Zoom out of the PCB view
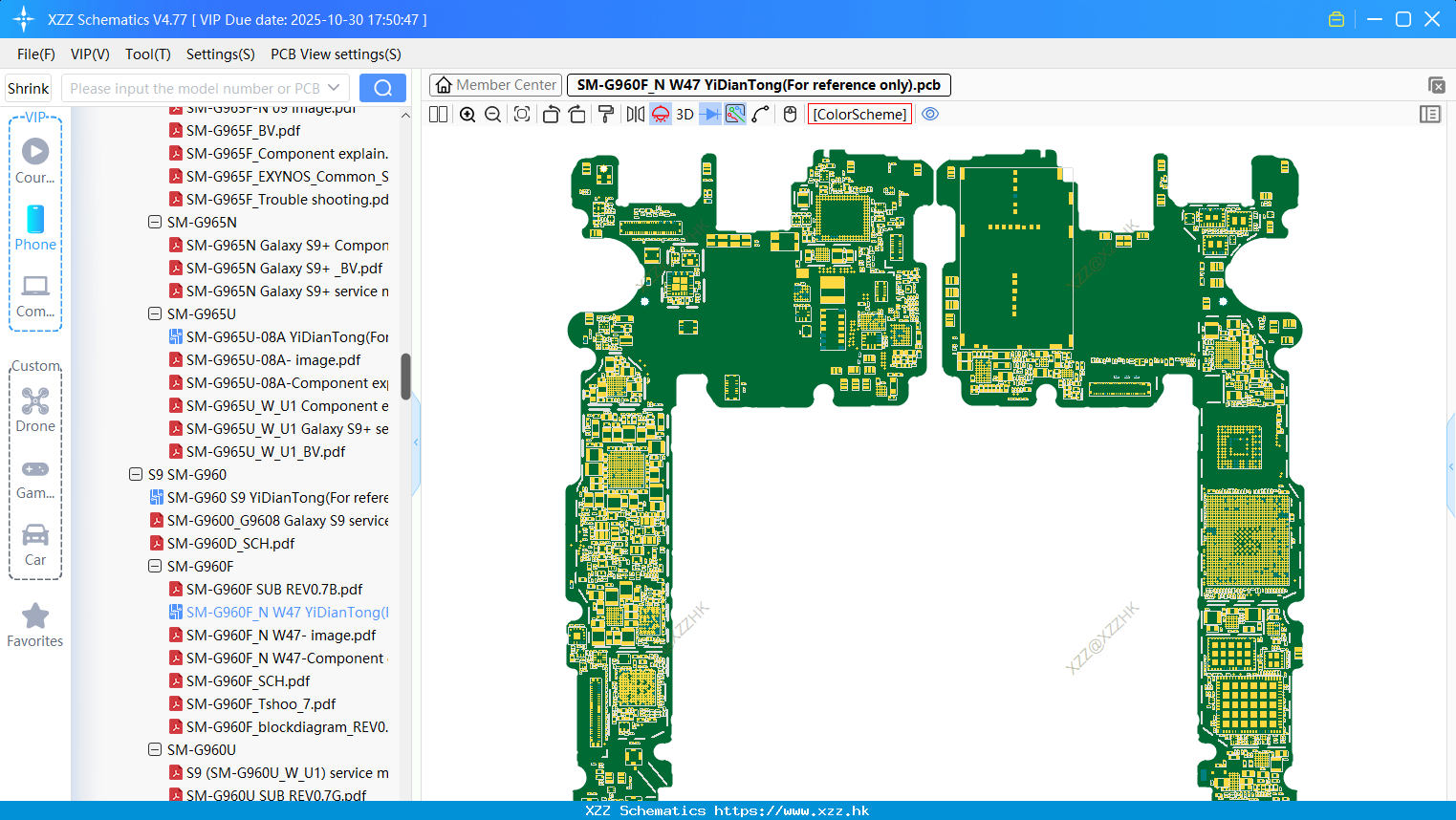 493,114
